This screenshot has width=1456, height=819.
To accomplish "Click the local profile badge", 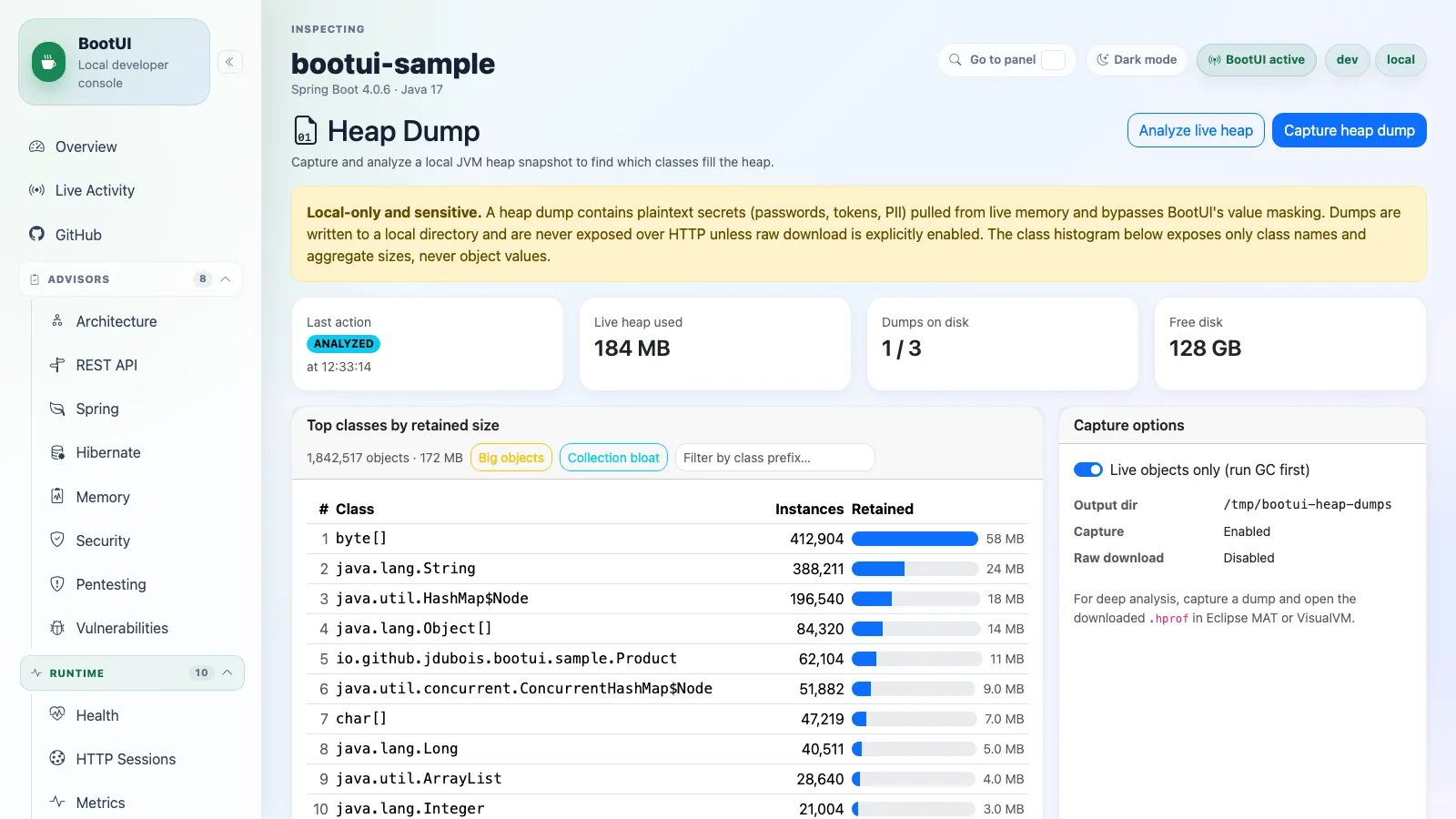I will (x=1400, y=60).
